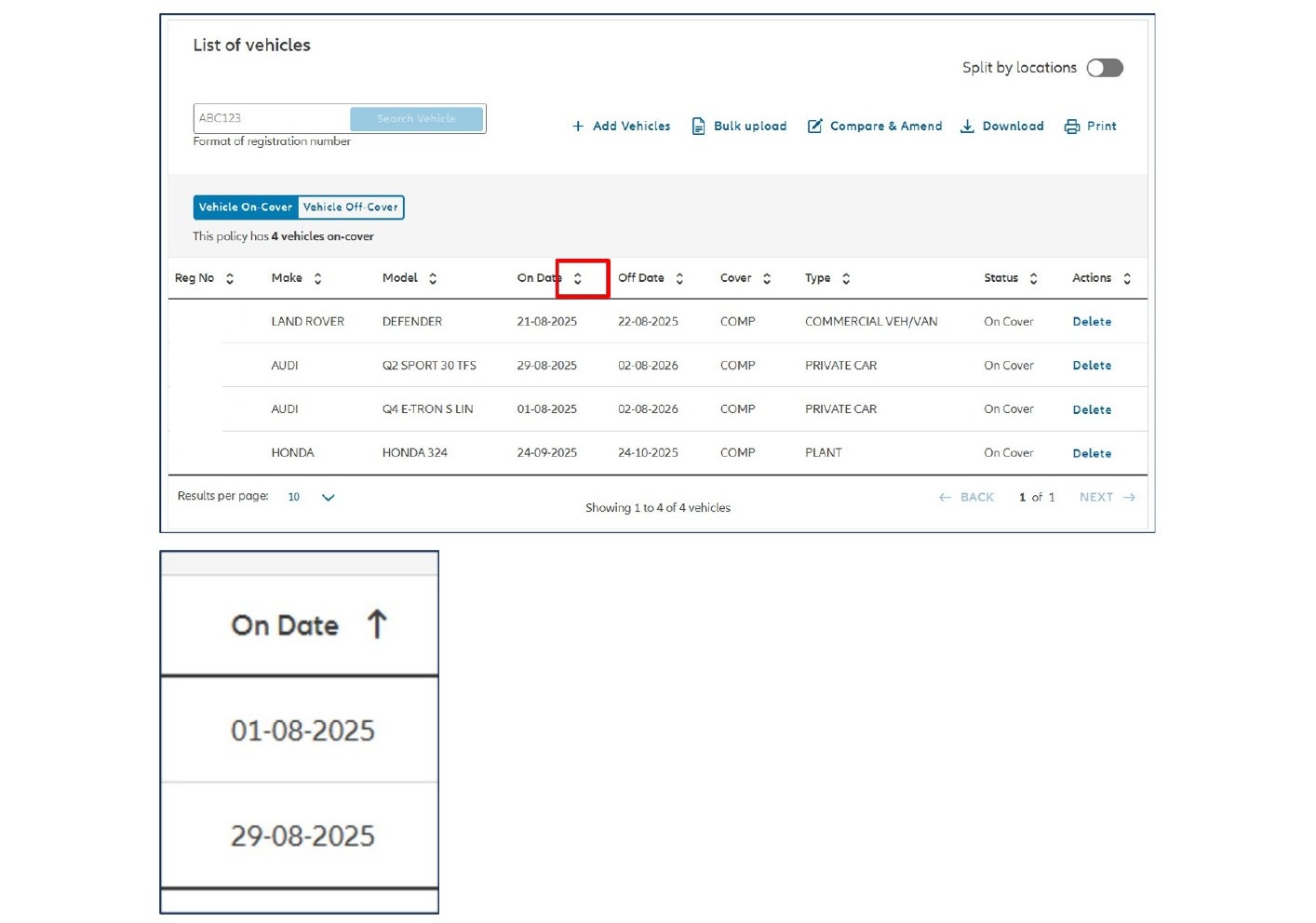Delete the AUDI Q4 E-TRON row

click(1092, 409)
